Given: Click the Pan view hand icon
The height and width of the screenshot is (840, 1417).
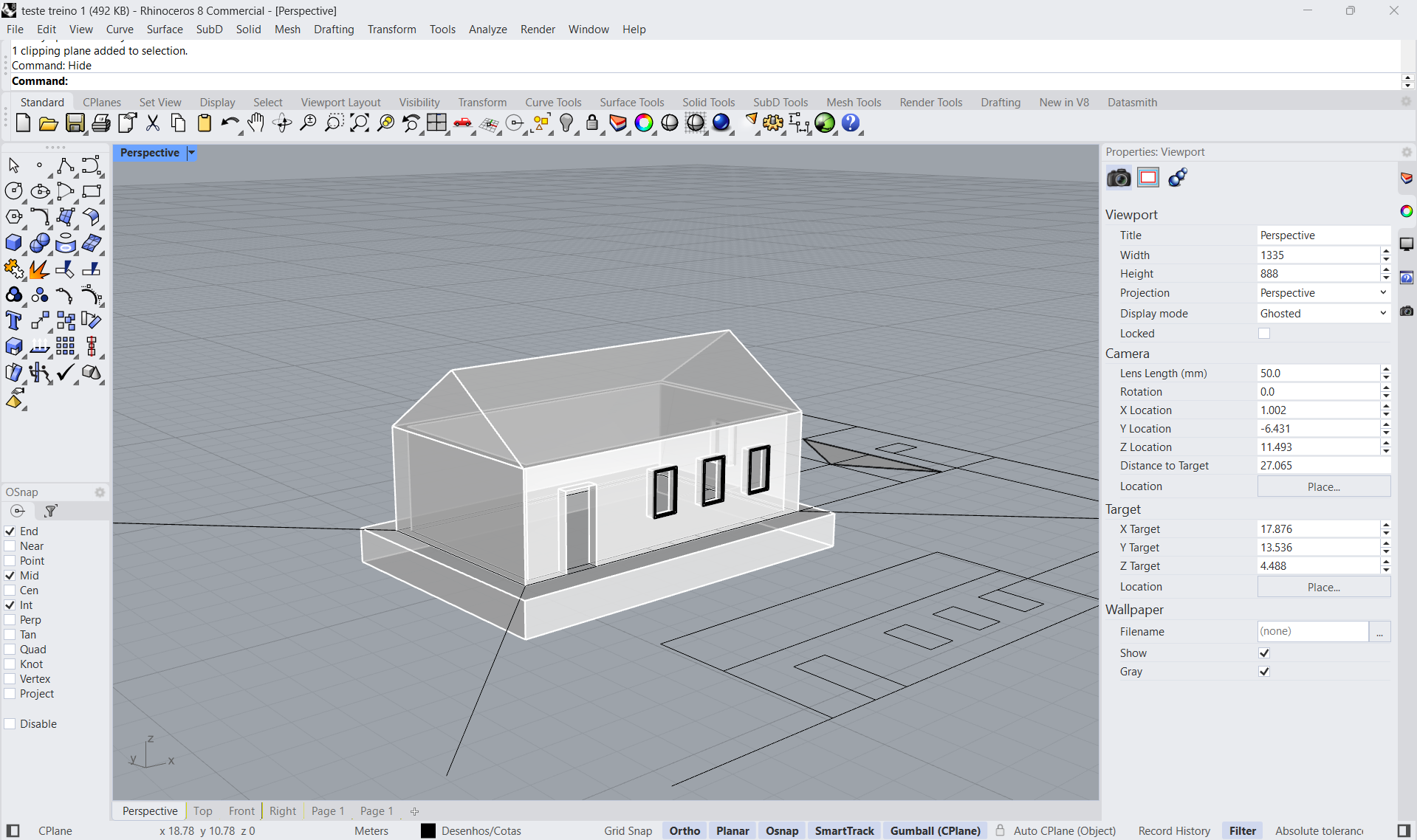Looking at the screenshot, I should (x=255, y=123).
